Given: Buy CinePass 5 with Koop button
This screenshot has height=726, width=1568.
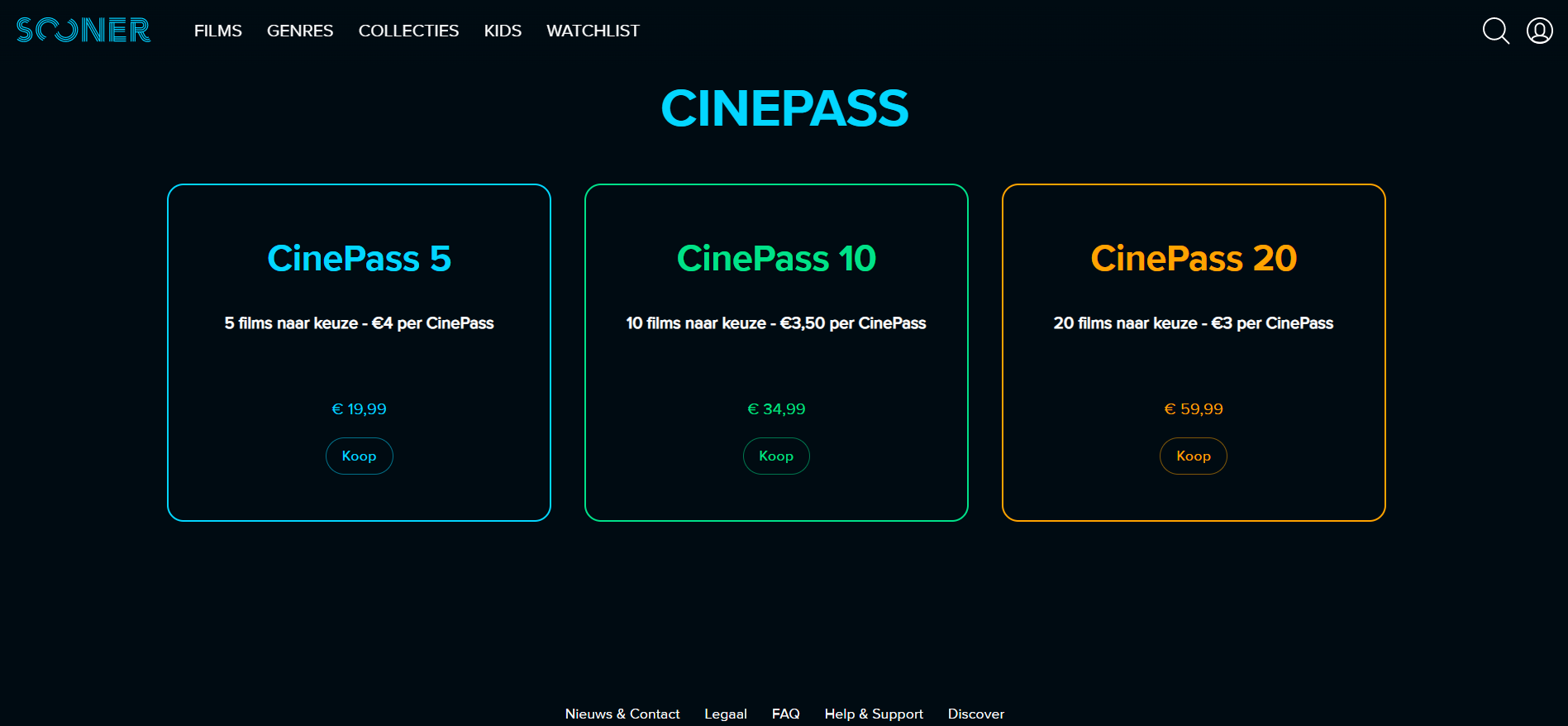Looking at the screenshot, I should coord(359,456).
